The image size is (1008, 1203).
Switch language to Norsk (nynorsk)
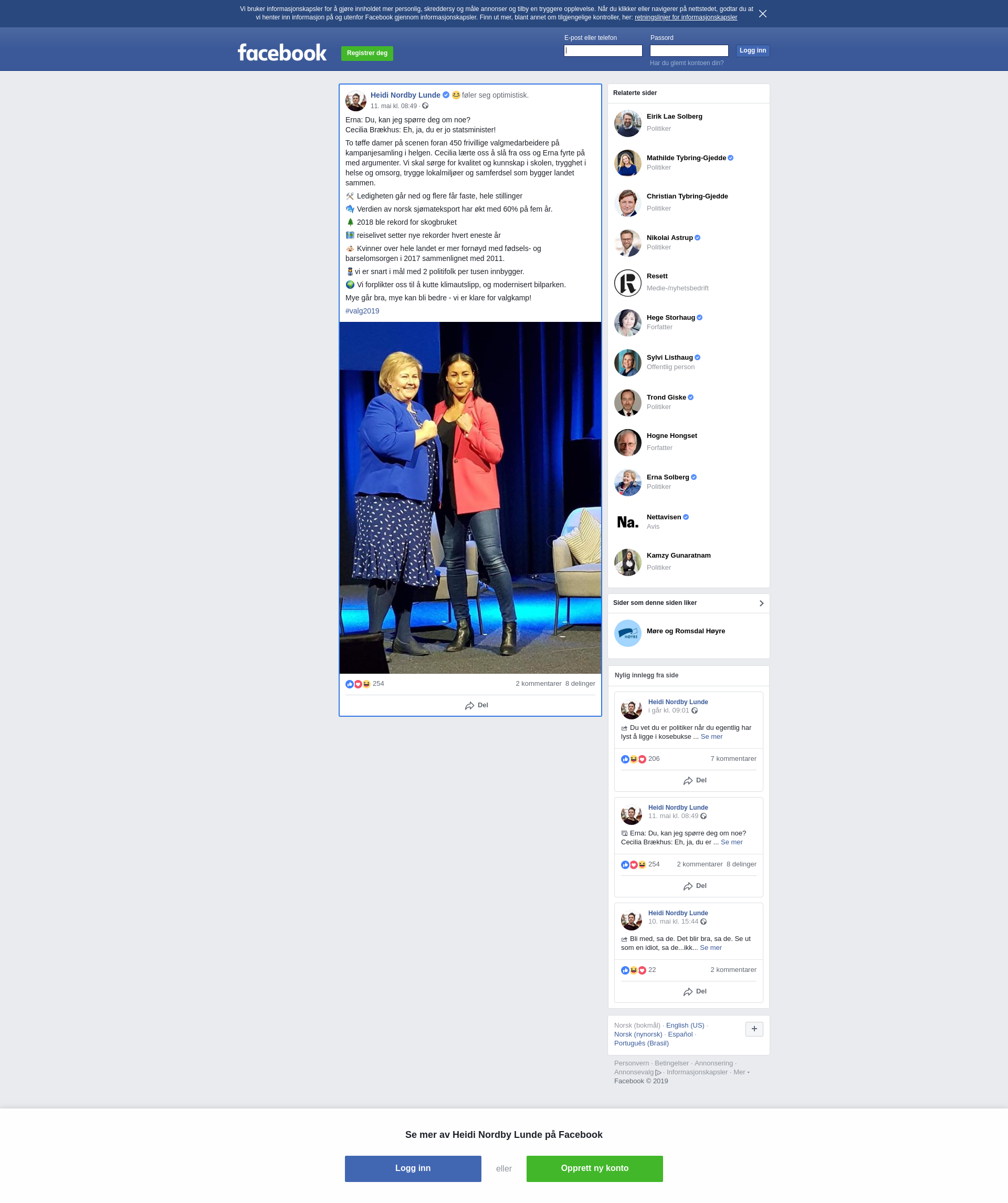tap(638, 1034)
